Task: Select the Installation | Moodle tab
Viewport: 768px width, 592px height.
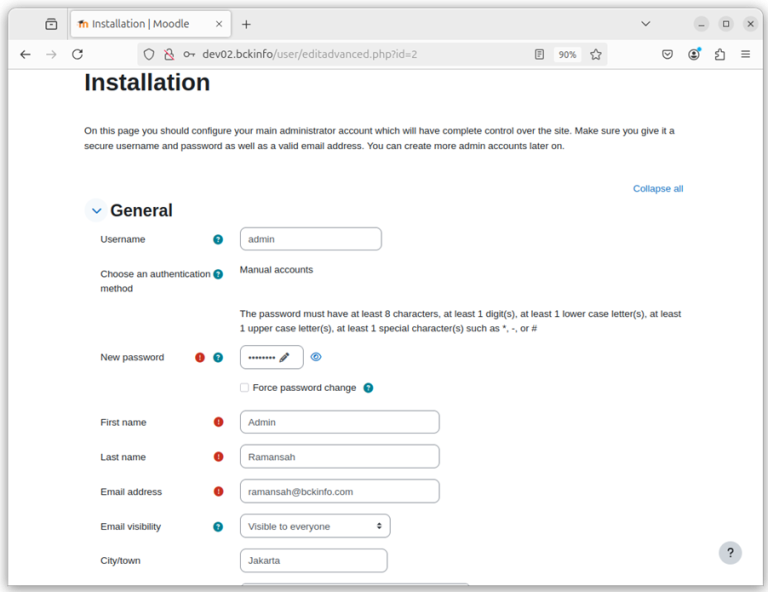Action: click(x=151, y=24)
